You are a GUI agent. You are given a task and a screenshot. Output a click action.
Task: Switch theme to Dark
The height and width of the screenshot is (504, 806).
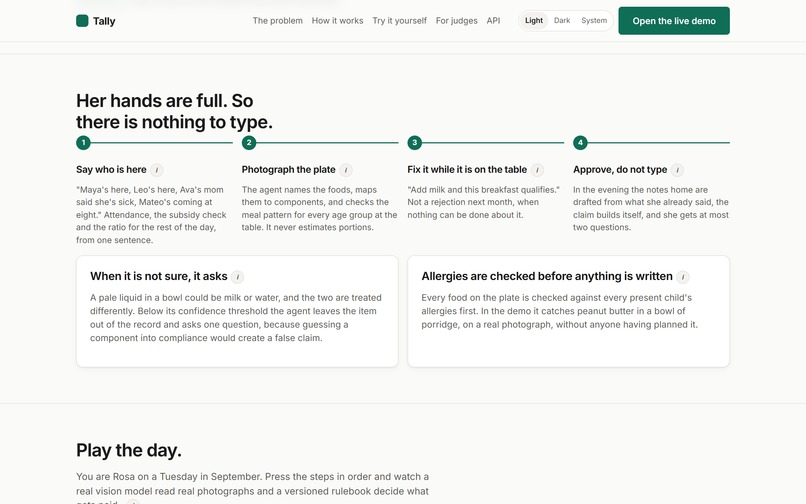(x=562, y=21)
